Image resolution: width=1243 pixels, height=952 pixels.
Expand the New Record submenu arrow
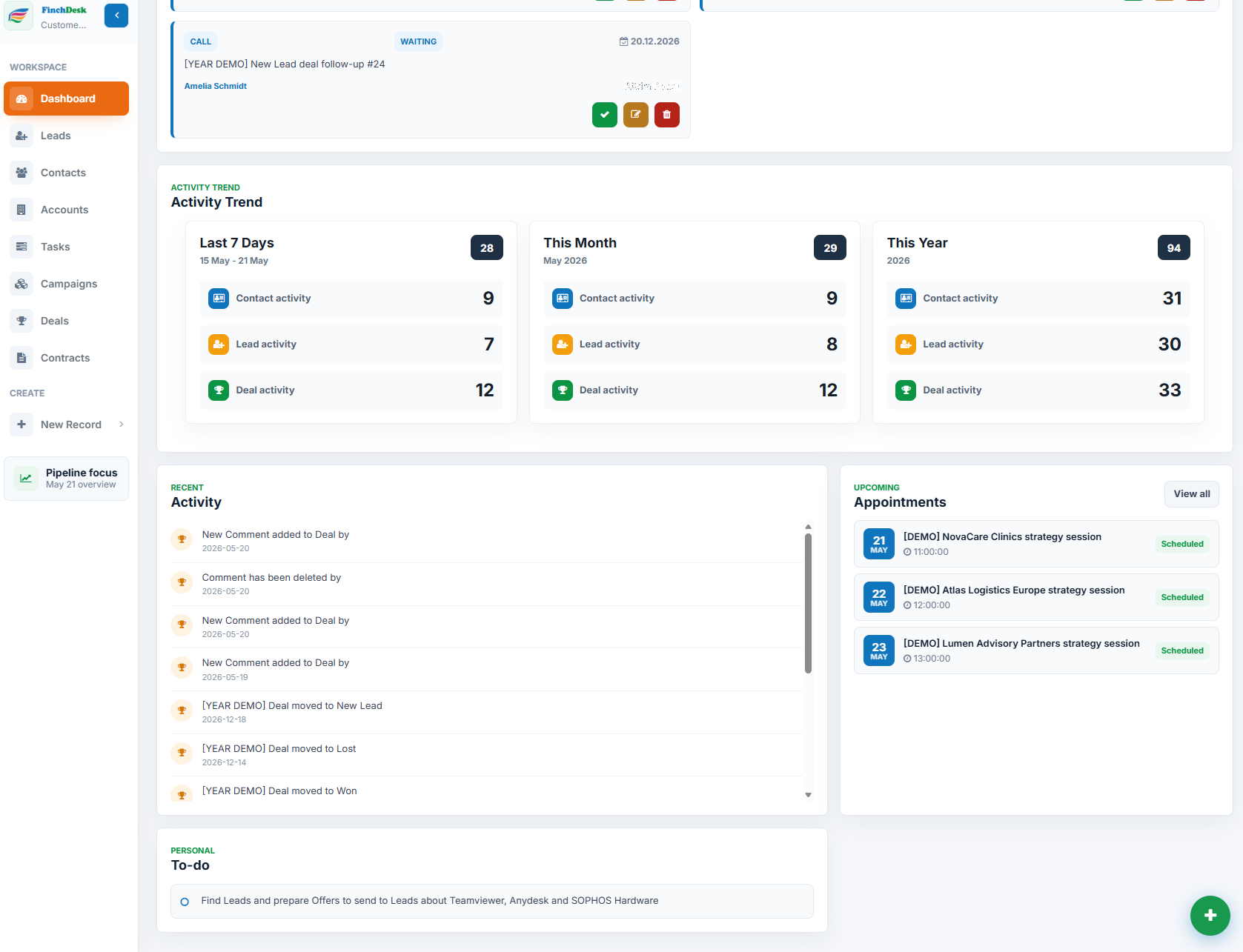tap(122, 425)
